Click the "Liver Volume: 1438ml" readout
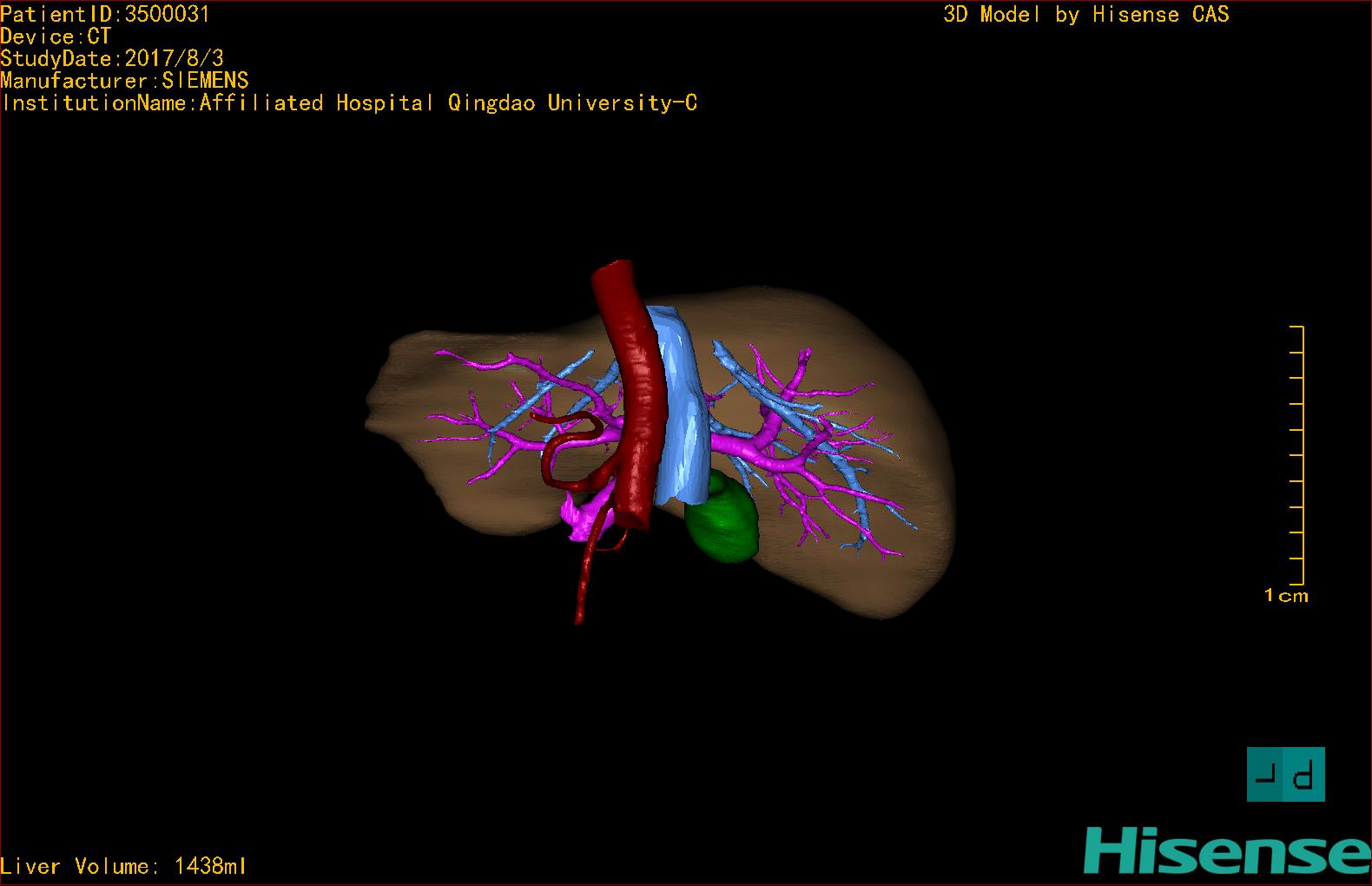1372x886 pixels. coord(124,866)
